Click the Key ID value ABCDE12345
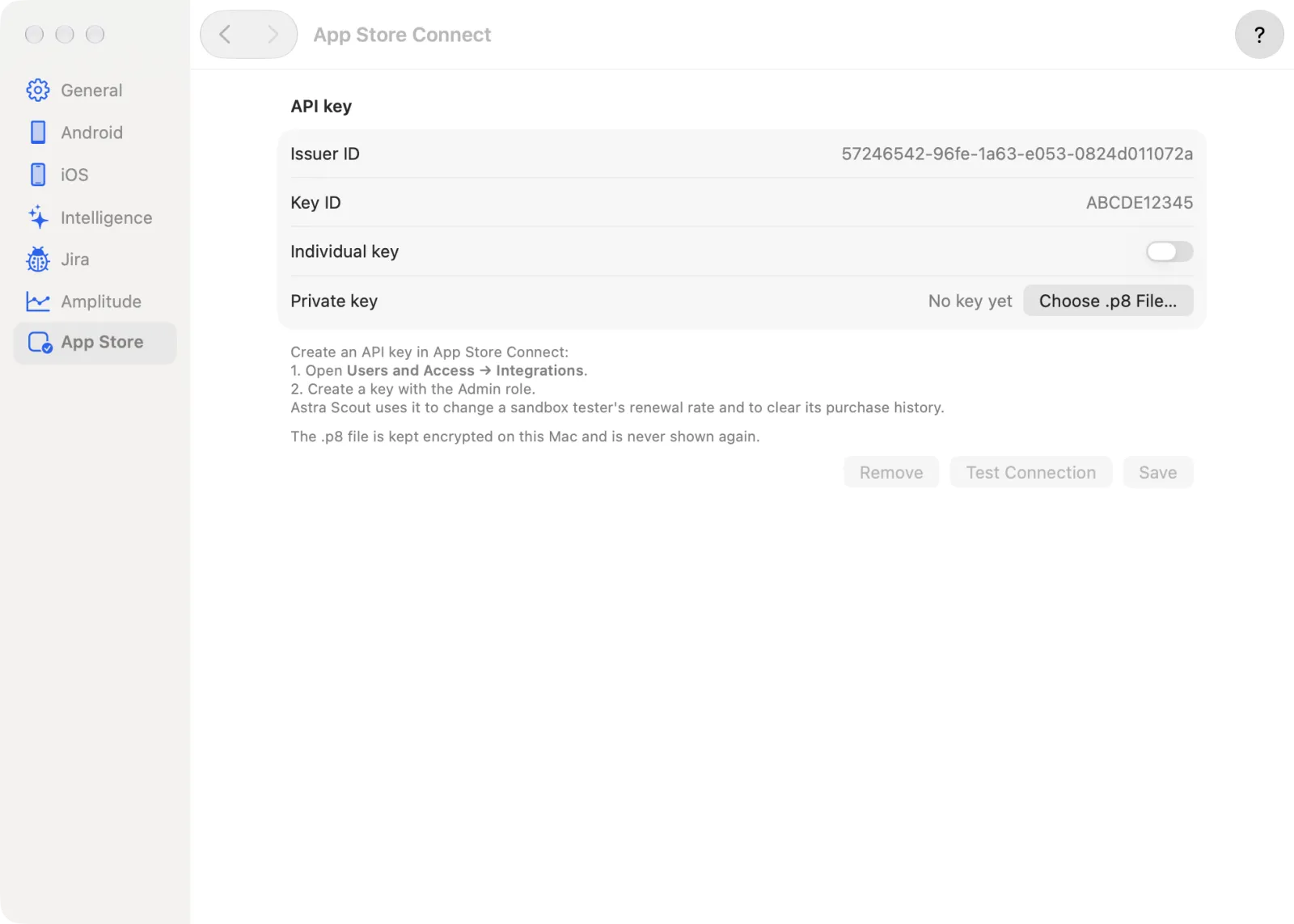1294x924 pixels. pyautogui.click(x=1140, y=203)
